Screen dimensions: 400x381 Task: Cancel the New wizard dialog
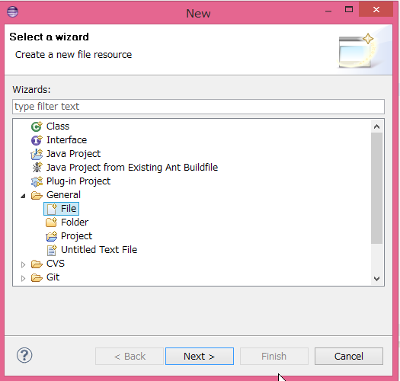pos(349,356)
